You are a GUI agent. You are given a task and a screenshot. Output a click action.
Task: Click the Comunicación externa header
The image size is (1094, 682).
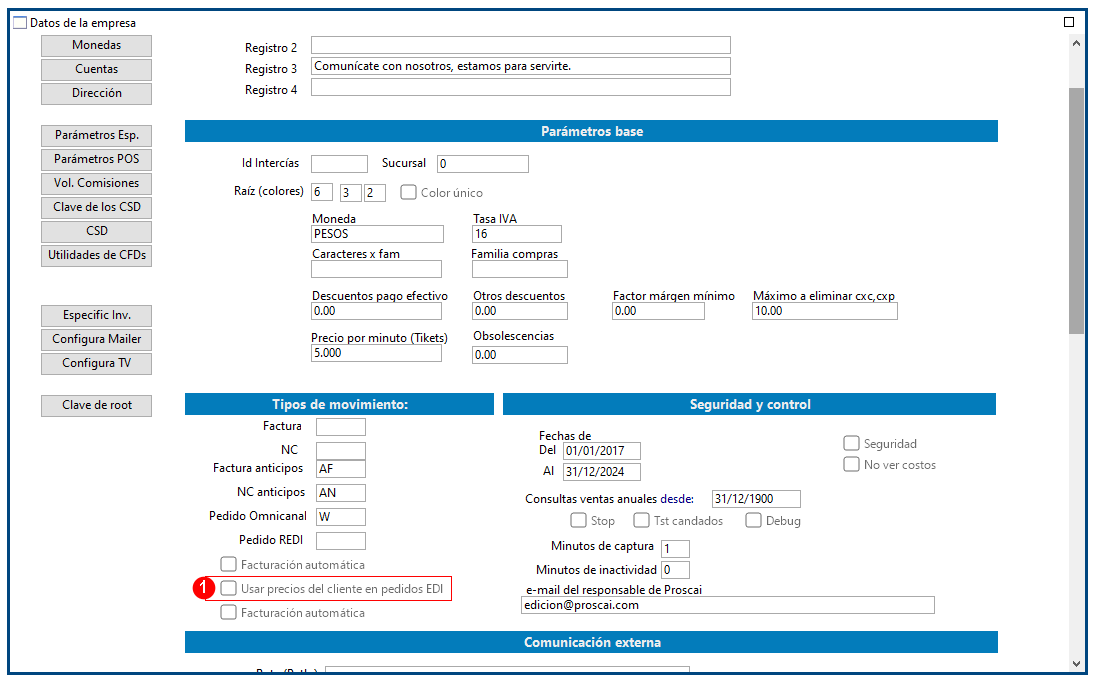[591, 642]
